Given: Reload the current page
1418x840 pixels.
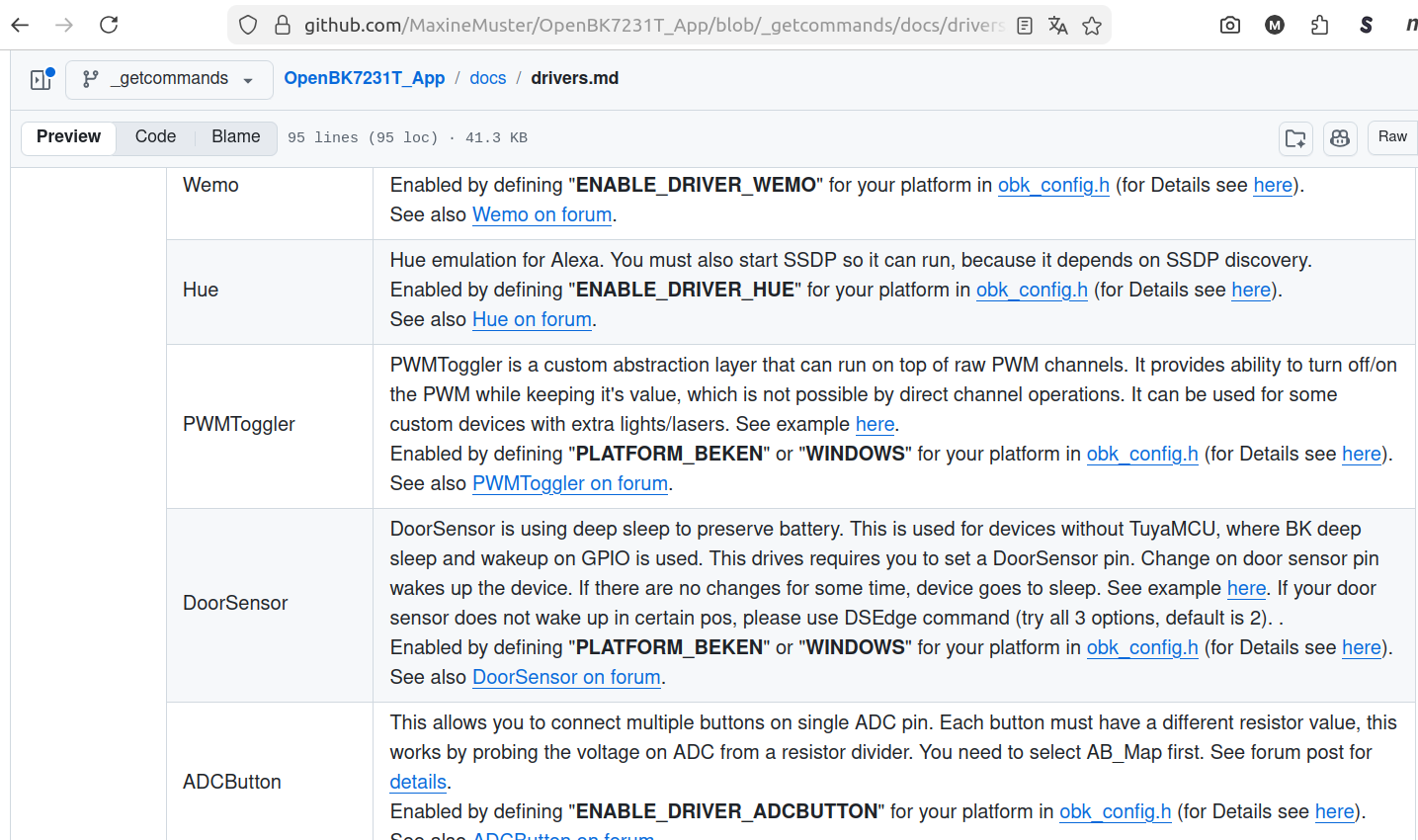Looking at the screenshot, I should (x=109, y=25).
